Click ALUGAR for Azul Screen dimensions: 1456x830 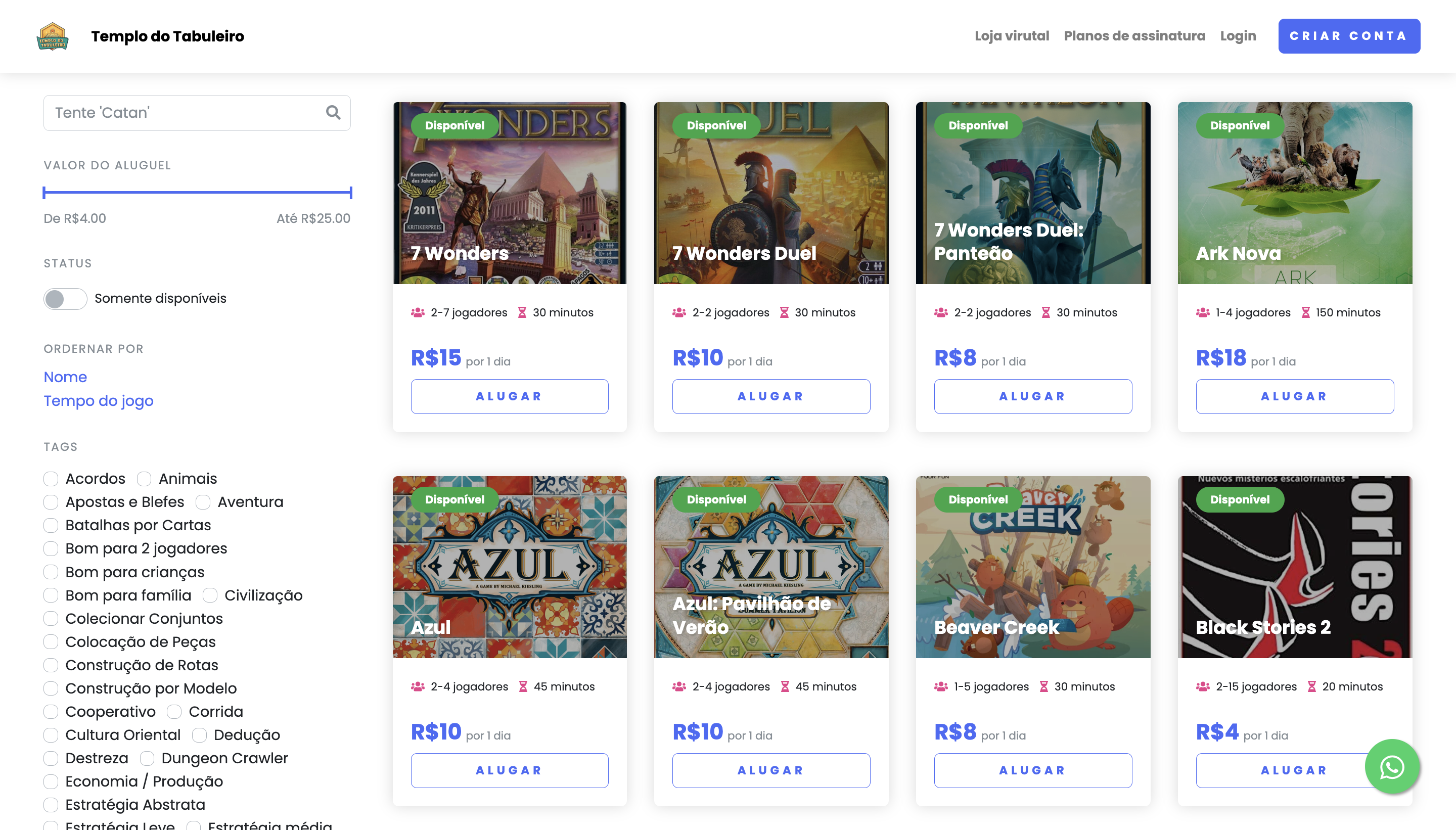pyautogui.click(x=509, y=770)
